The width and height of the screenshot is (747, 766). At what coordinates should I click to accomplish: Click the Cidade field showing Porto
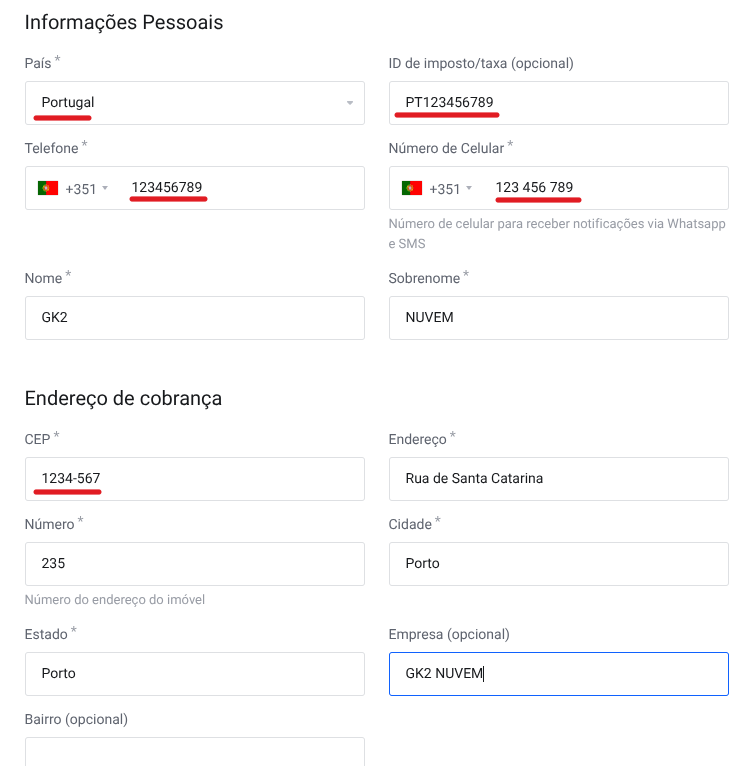click(x=558, y=564)
